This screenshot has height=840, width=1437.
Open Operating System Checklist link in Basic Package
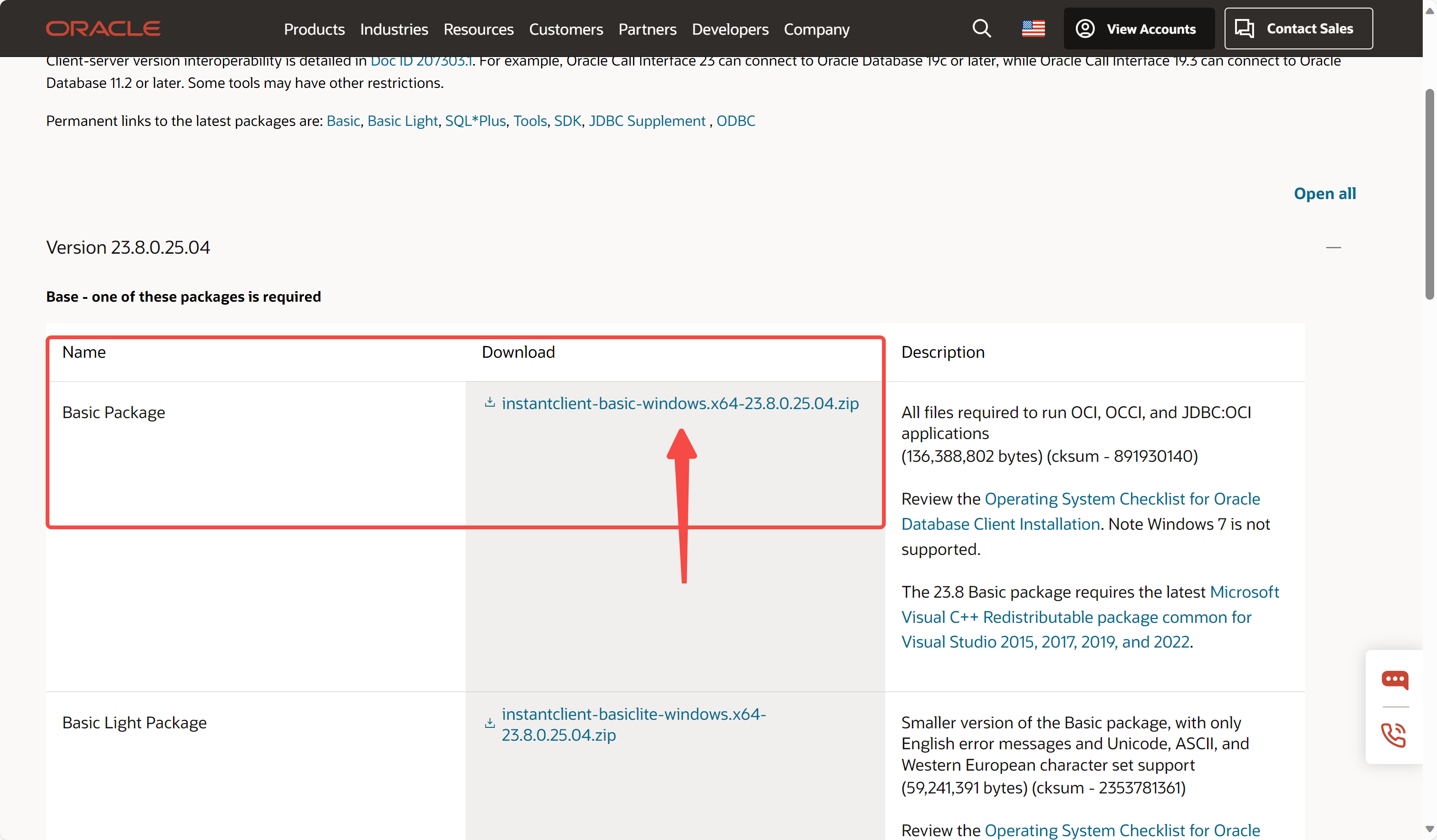point(1081,512)
